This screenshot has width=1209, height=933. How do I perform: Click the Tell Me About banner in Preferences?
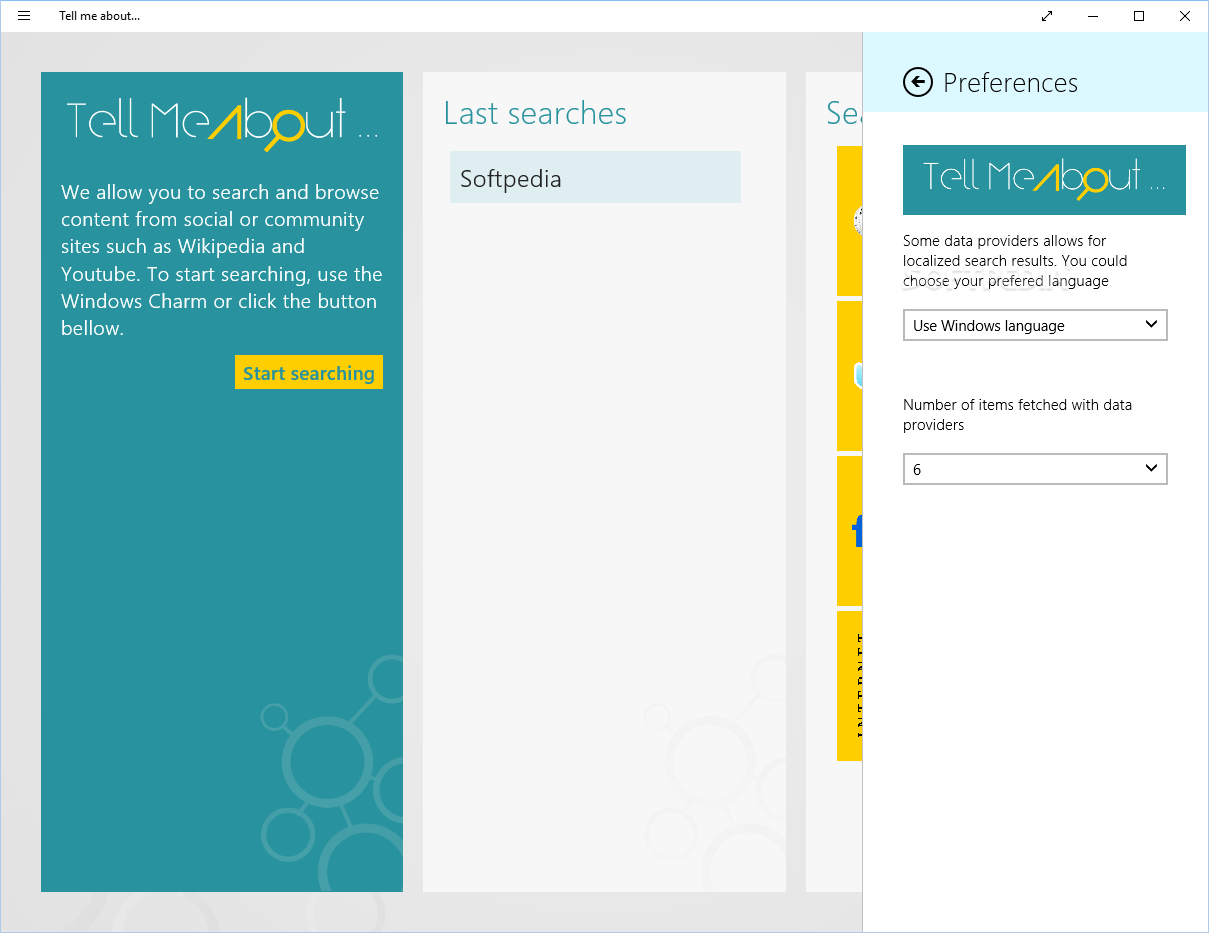tap(1044, 180)
